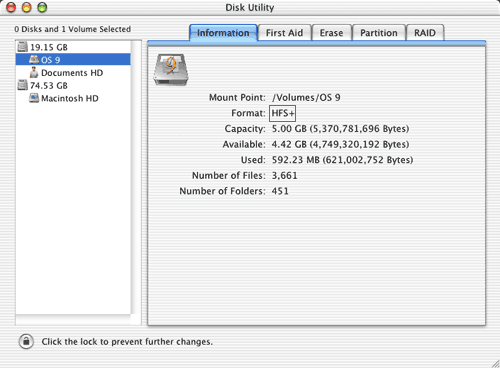This screenshot has width=500, height=368.
Task: Click 'Click the lock to prevent further changes' text
Action: (x=127, y=342)
